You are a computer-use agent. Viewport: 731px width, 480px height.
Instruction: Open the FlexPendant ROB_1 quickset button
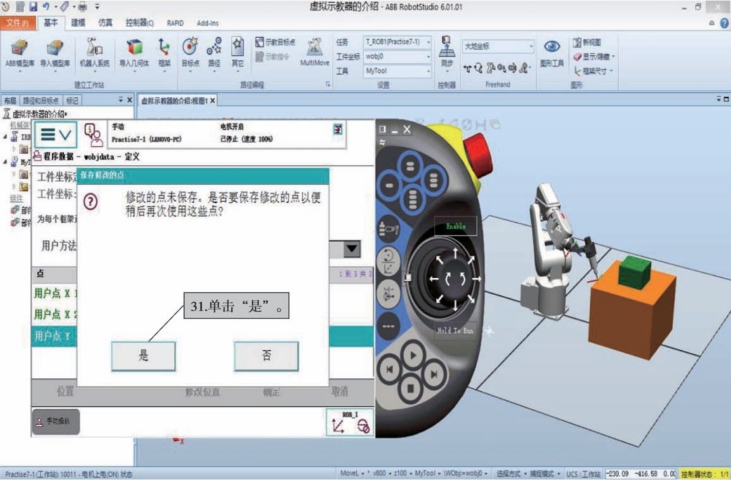(350, 422)
